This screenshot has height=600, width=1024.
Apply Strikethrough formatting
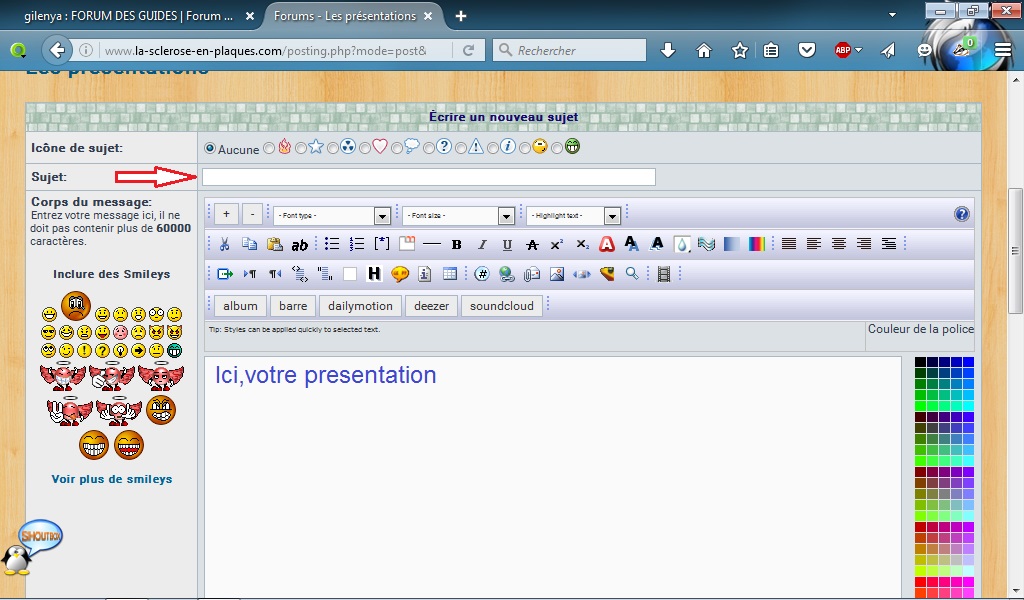(x=532, y=245)
